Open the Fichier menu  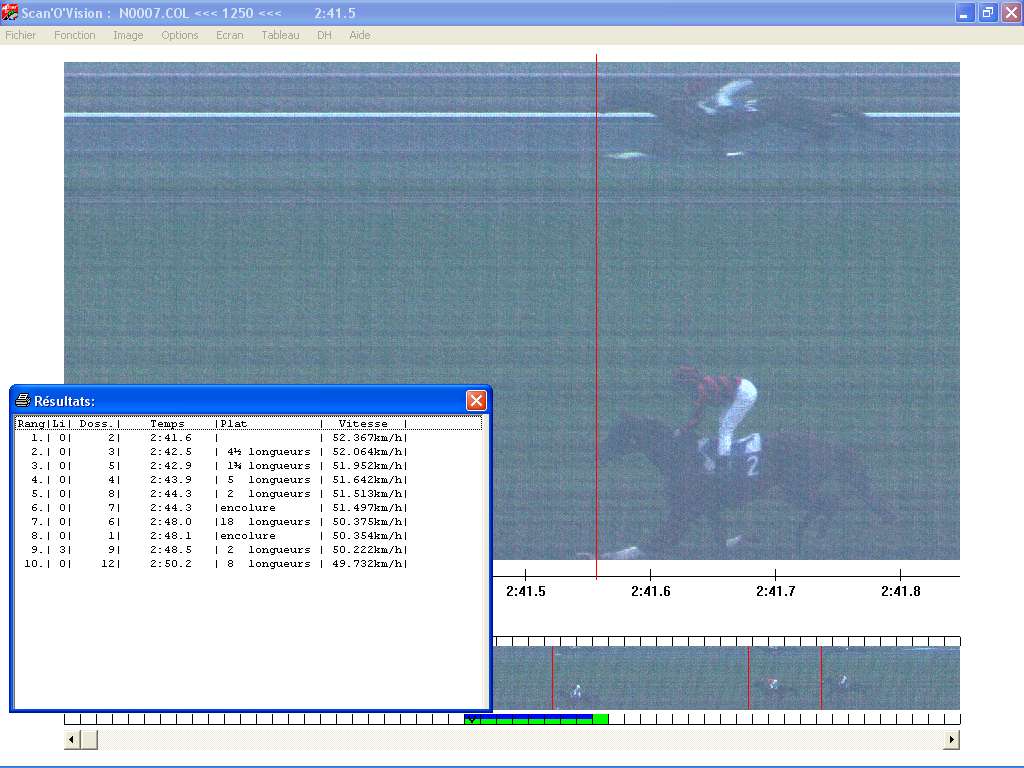point(20,35)
